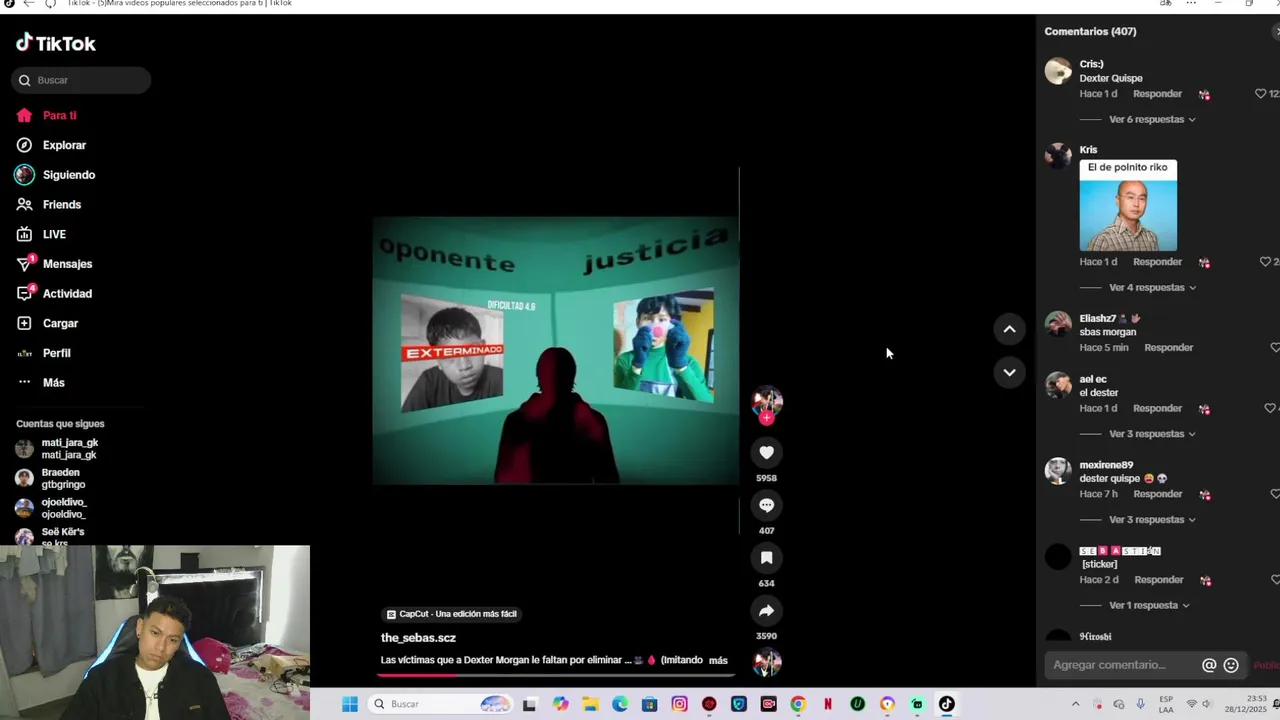Viewport: 1280px width, 720px height.
Task: Reply to ael ec comment
Action: point(1157,408)
